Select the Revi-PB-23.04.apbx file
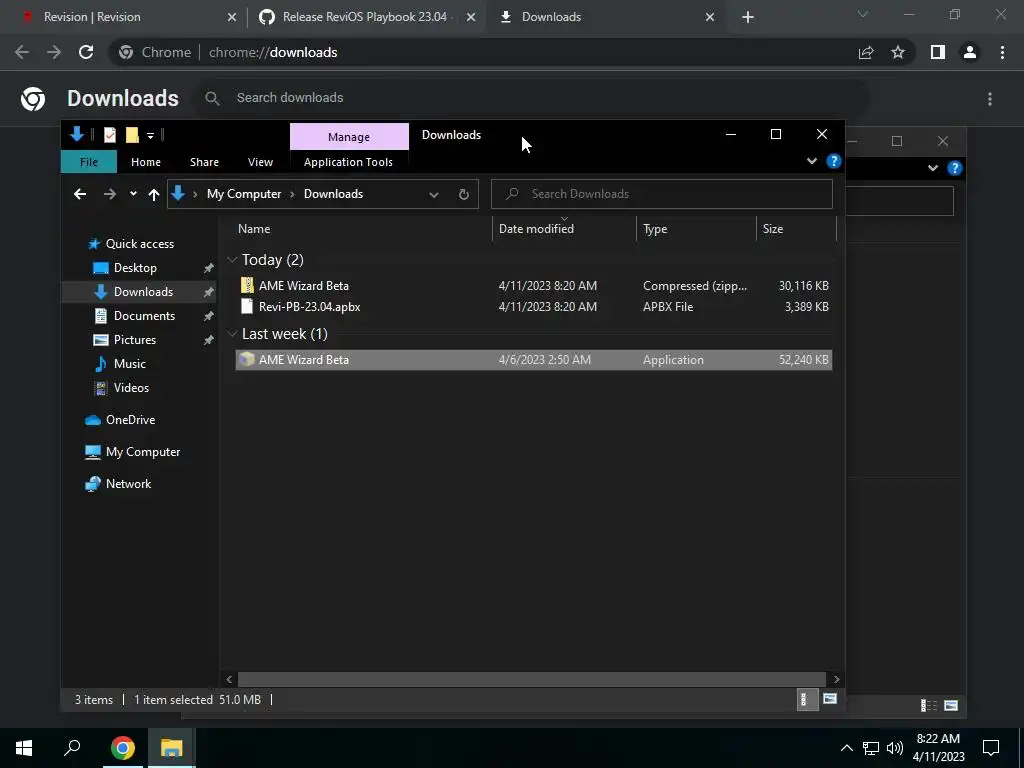1024x768 pixels. click(533, 306)
